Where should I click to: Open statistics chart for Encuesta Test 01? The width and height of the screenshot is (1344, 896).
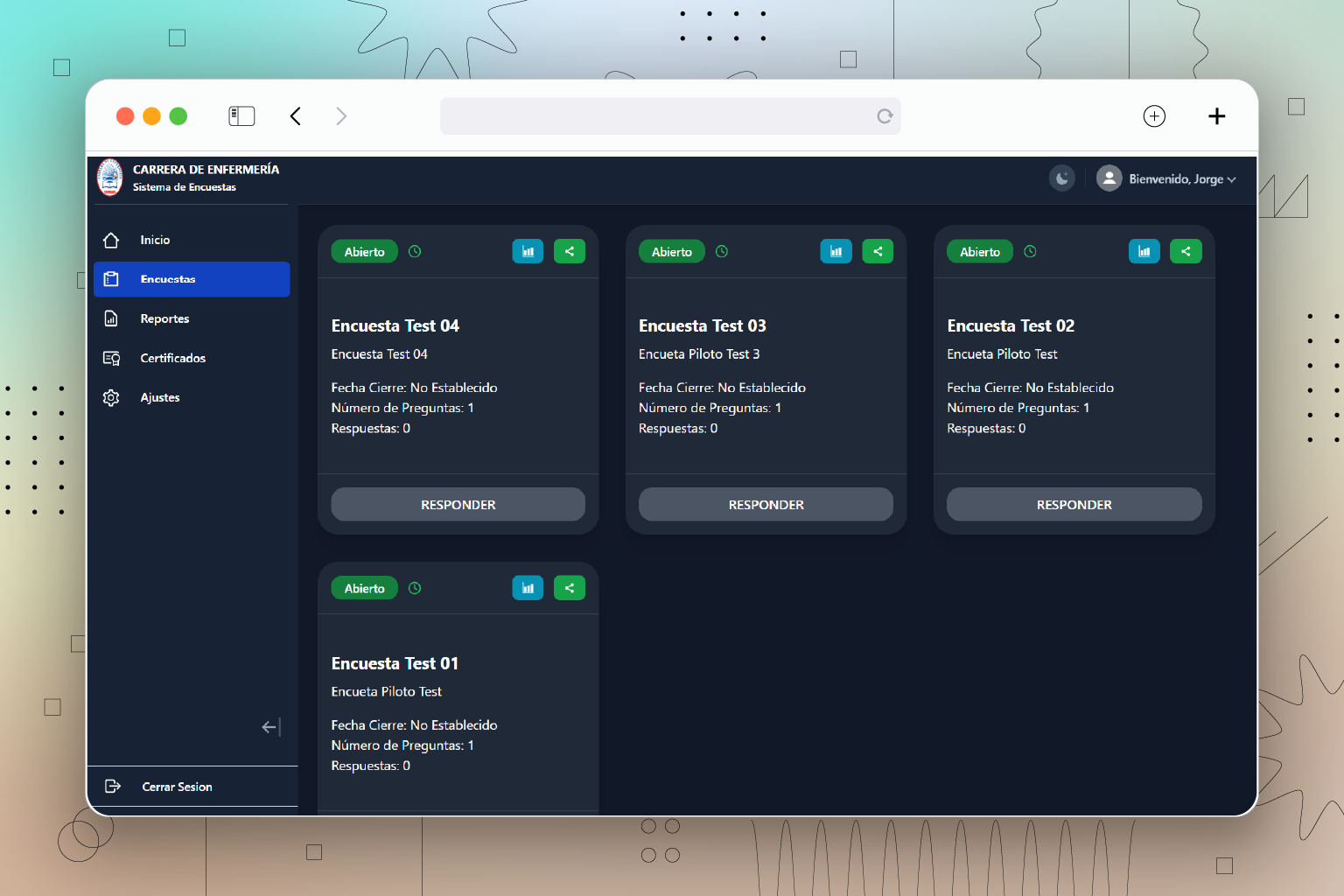point(528,589)
